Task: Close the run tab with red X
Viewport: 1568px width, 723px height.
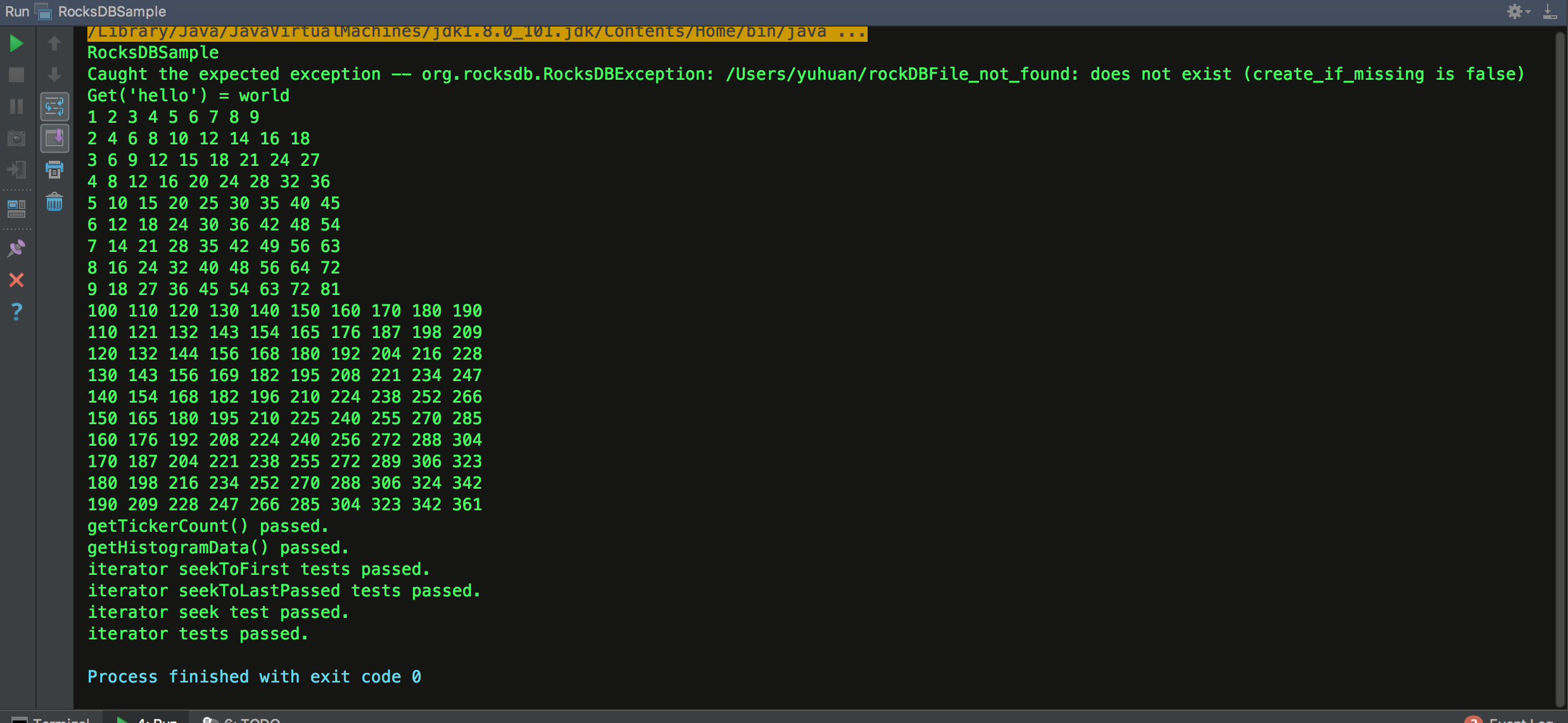Action: tap(16, 280)
